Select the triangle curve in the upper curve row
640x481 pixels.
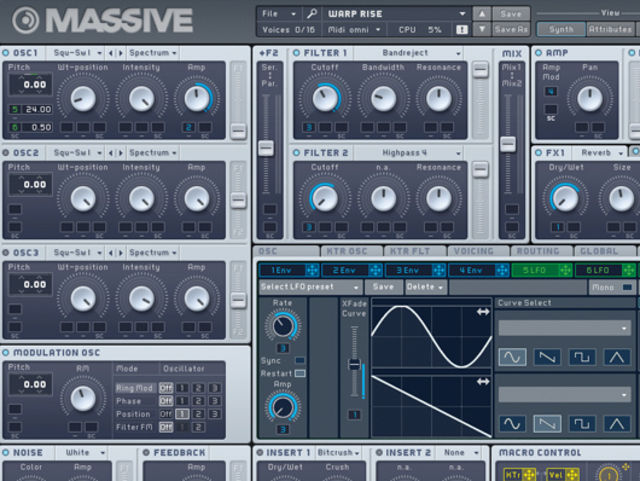[x=617, y=357]
